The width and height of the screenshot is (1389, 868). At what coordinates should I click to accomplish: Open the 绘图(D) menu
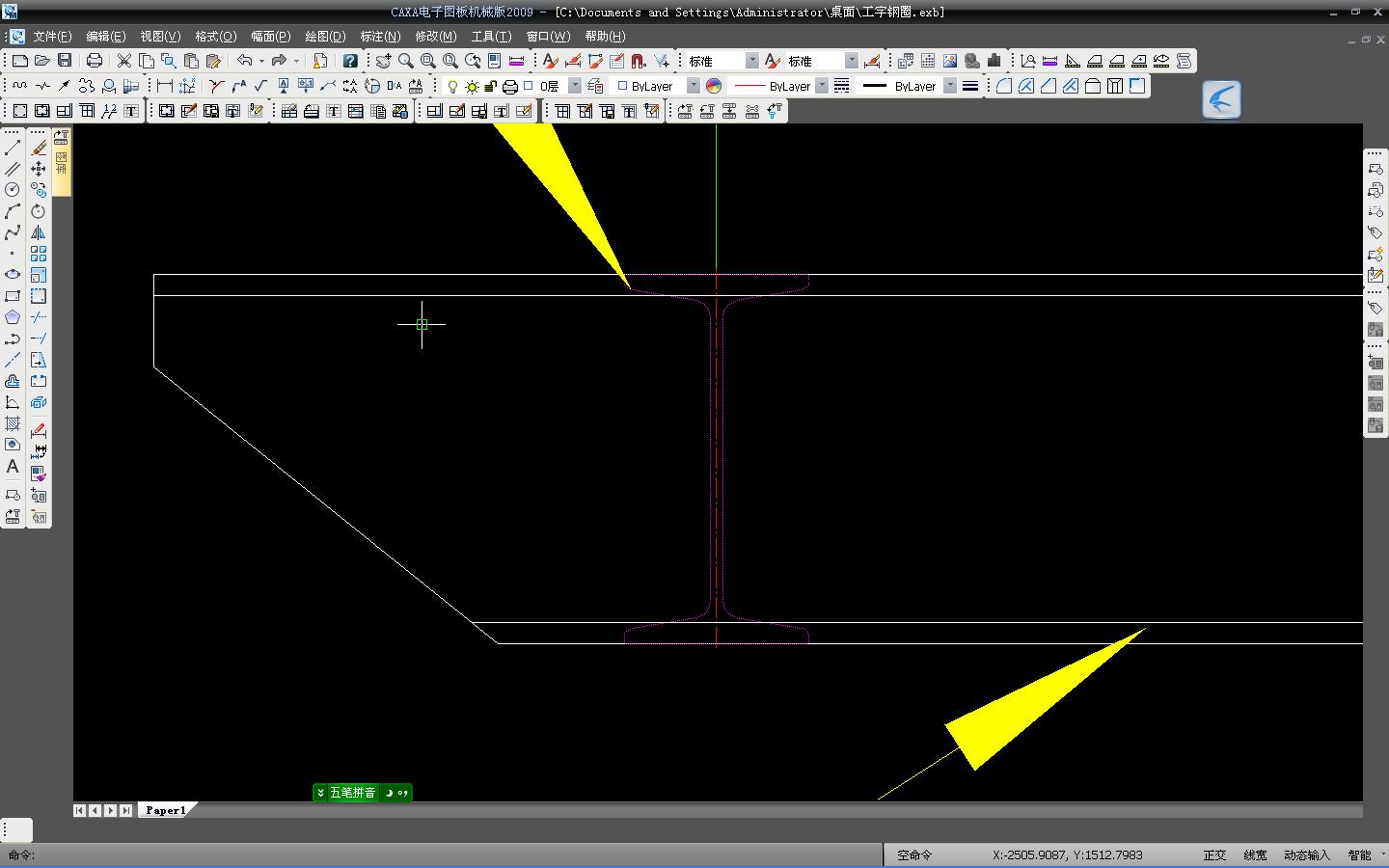325,37
